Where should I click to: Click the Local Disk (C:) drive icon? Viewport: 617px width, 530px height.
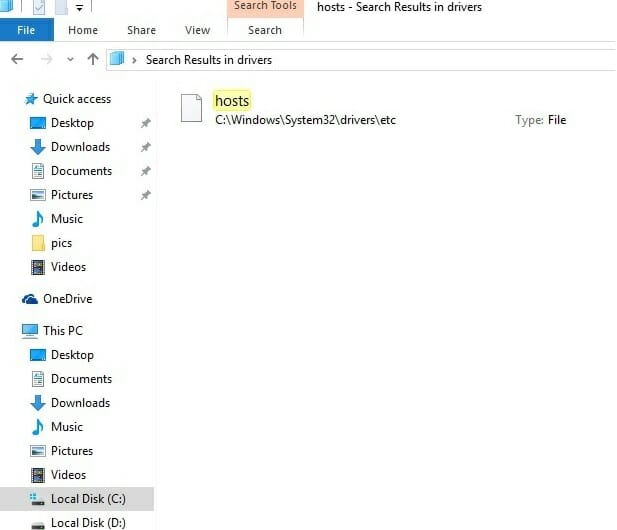pyautogui.click(x=37, y=499)
